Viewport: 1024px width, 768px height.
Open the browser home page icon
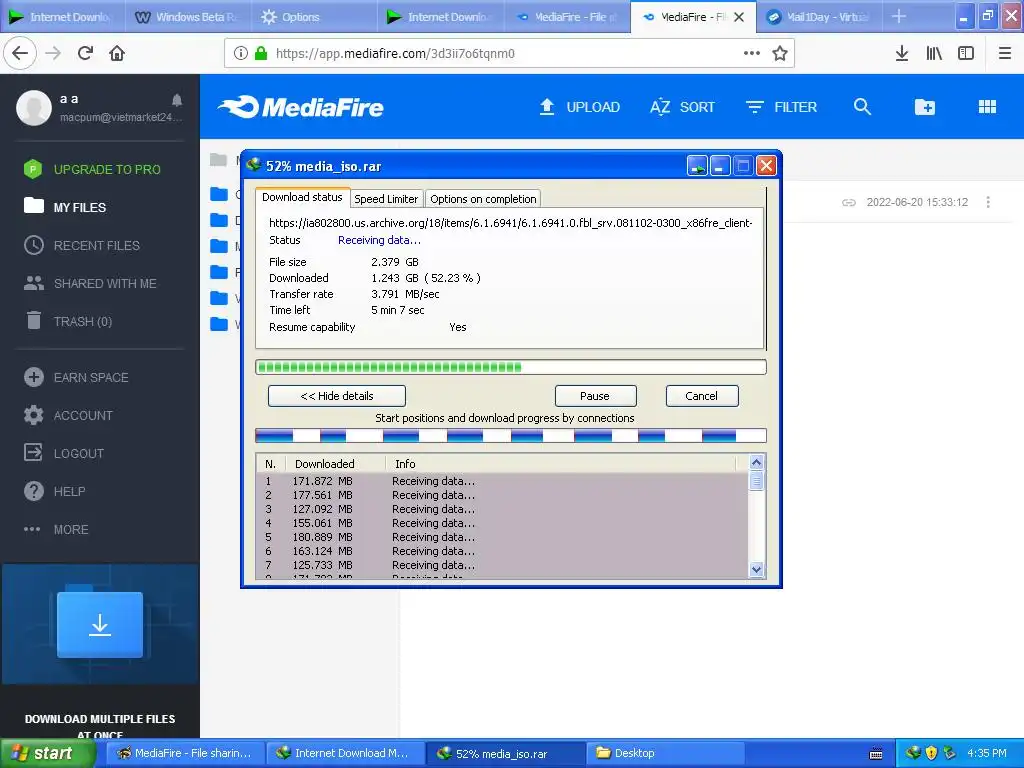[x=117, y=54]
